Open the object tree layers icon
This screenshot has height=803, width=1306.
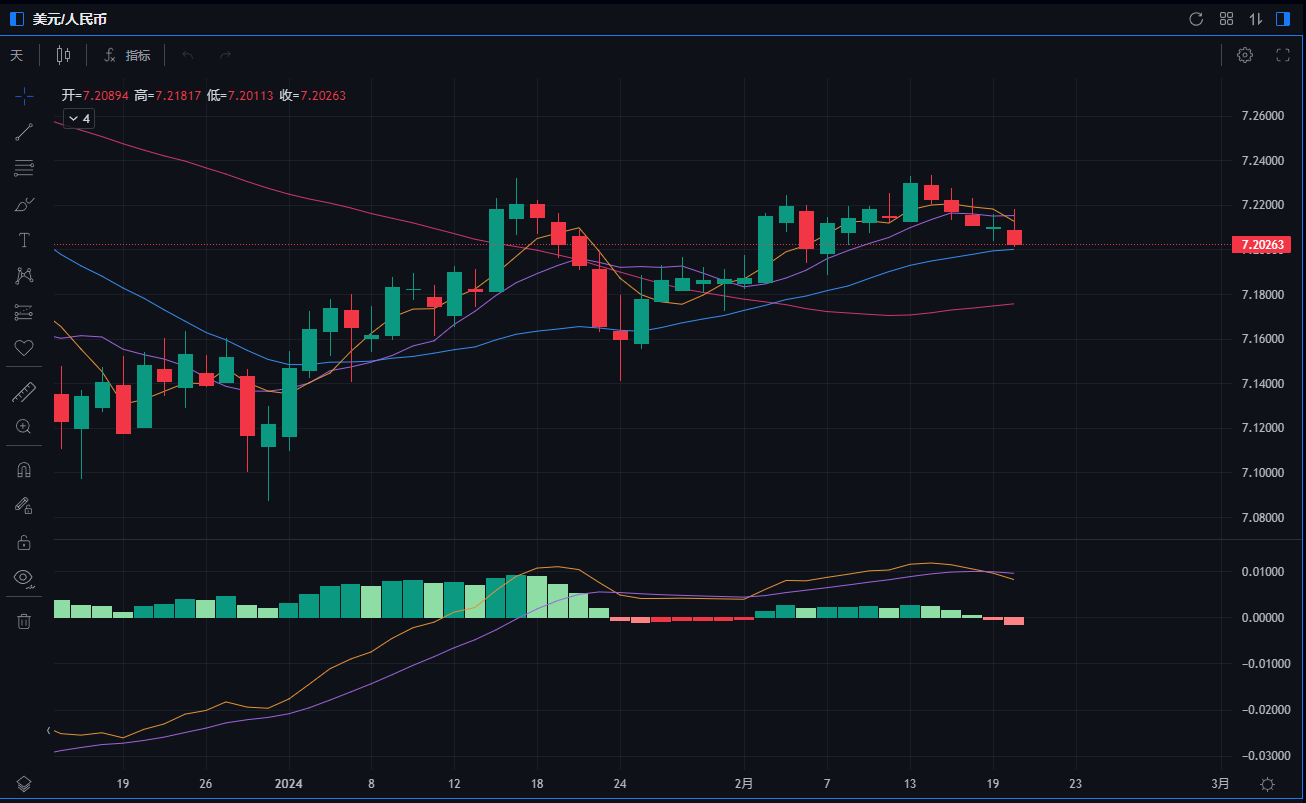tap(24, 784)
